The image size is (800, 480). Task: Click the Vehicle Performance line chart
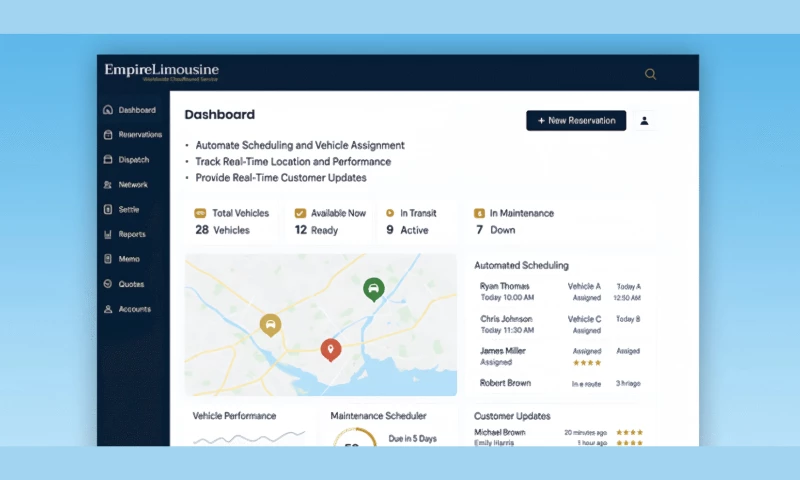(x=249, y=438)
